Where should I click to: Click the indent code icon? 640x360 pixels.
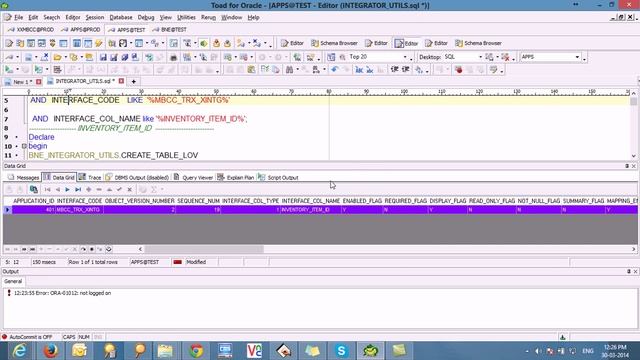pos(394,70)
